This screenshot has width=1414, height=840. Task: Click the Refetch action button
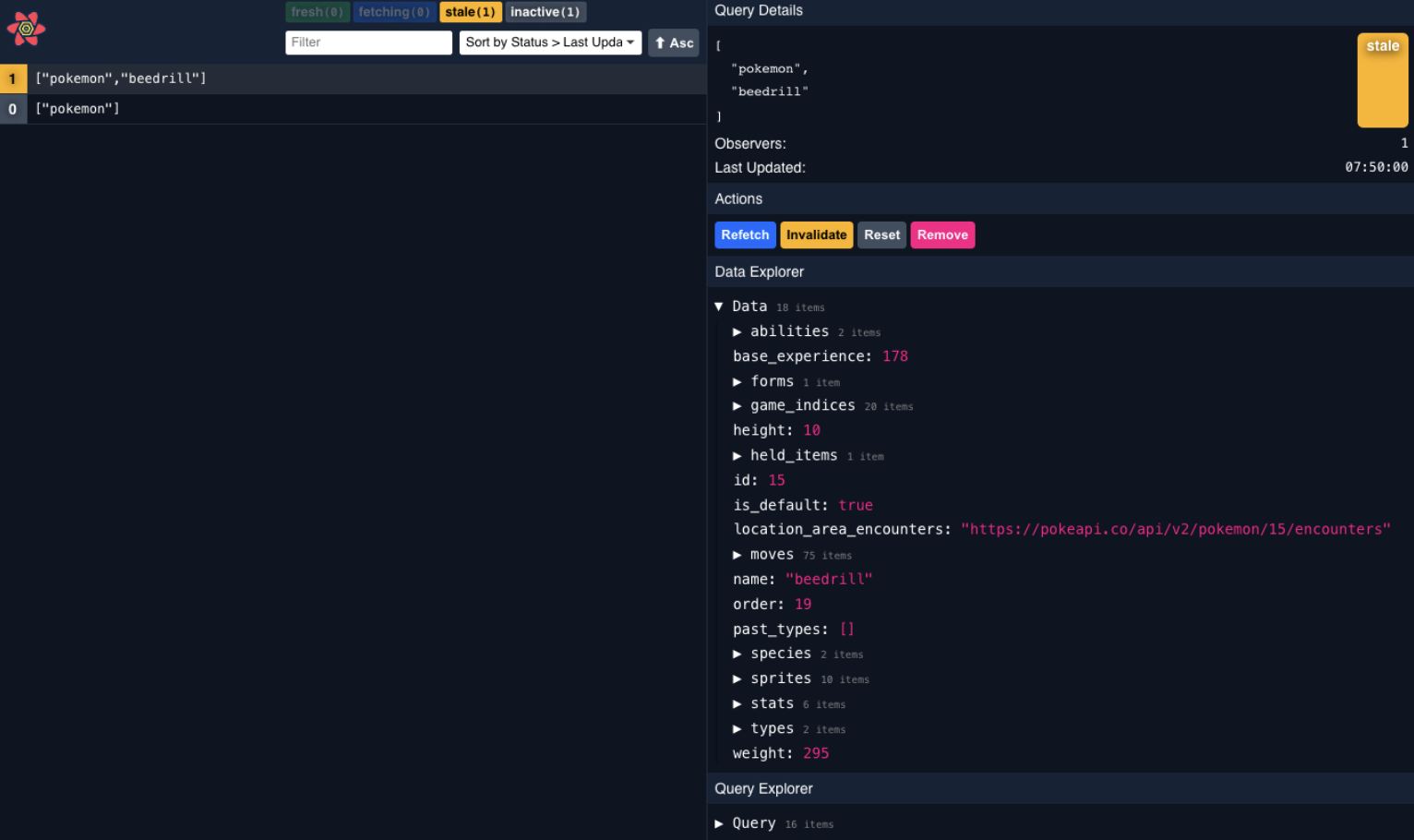(x=745, y=234)
